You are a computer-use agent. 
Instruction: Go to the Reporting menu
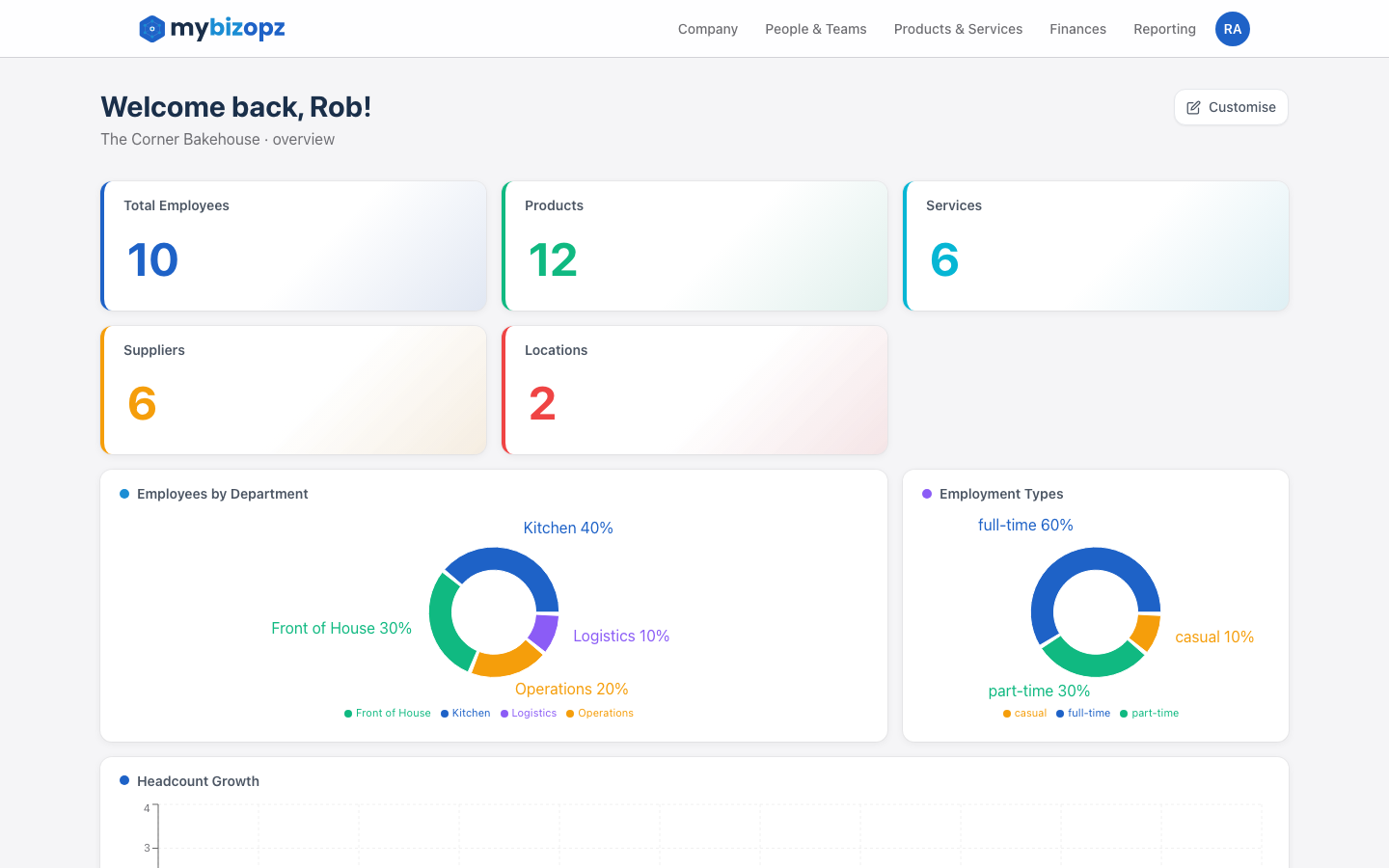click(1164, 29)
